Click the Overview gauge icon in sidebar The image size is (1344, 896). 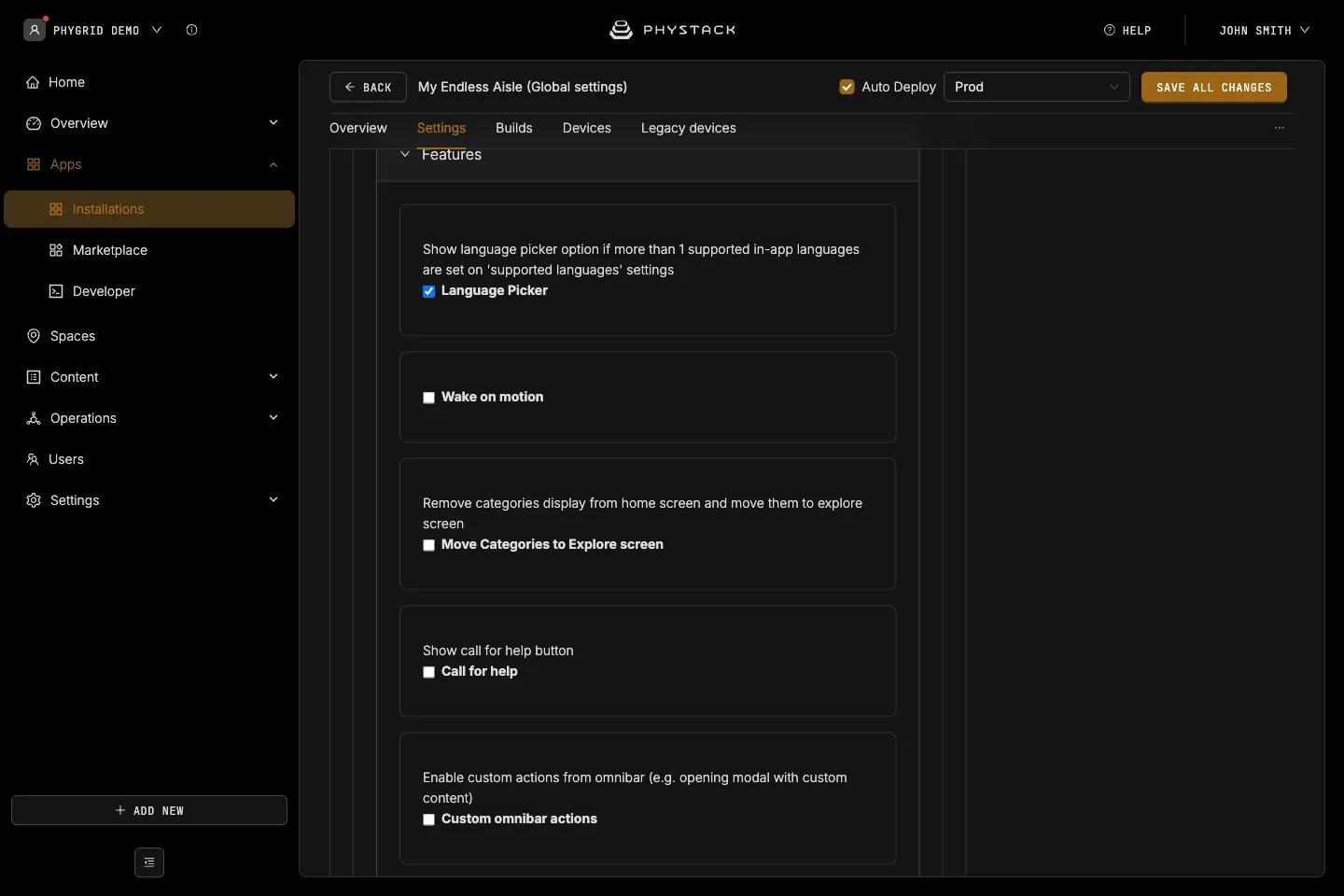34,123
